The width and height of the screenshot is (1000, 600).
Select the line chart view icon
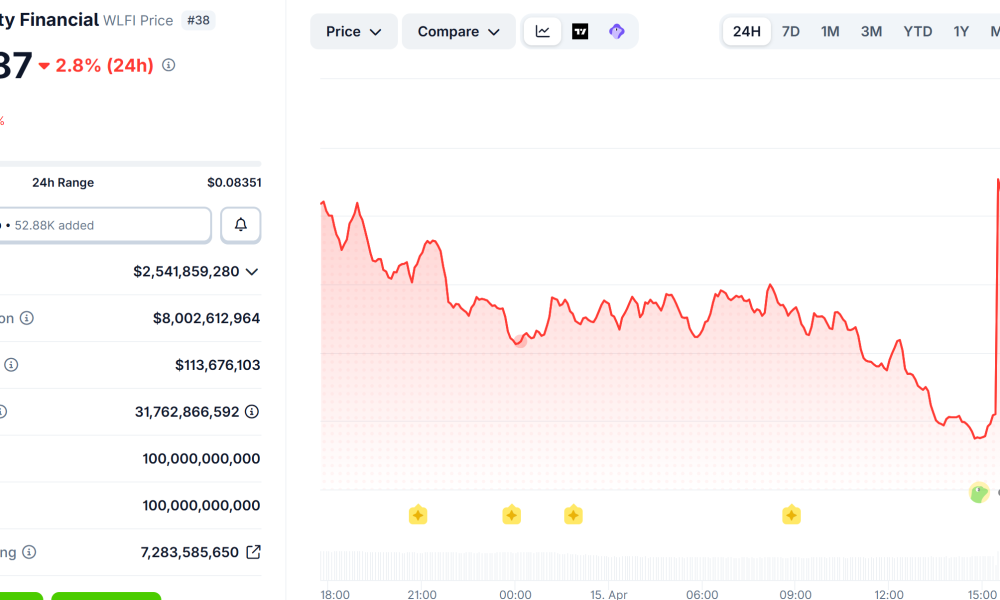pyautogui.click(x=542, y=31)
